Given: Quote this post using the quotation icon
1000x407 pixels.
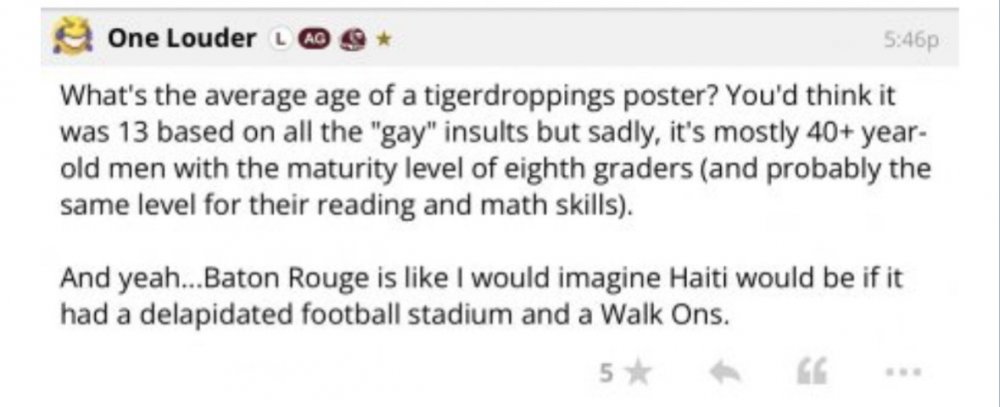Looking at the screenshot, I should [x=802, y=373].
